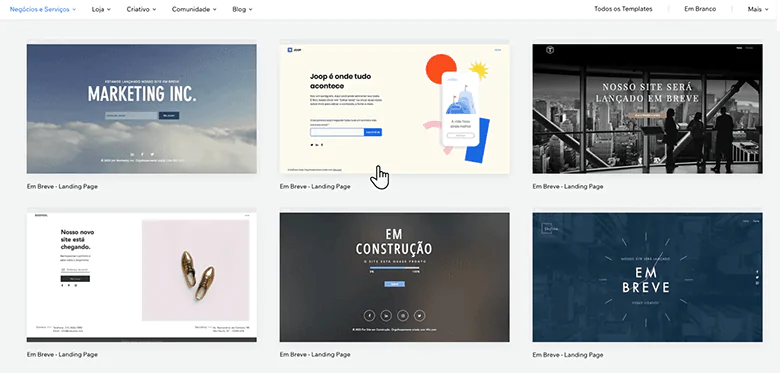Click the hexagon logo in the city skyline template

550,50
